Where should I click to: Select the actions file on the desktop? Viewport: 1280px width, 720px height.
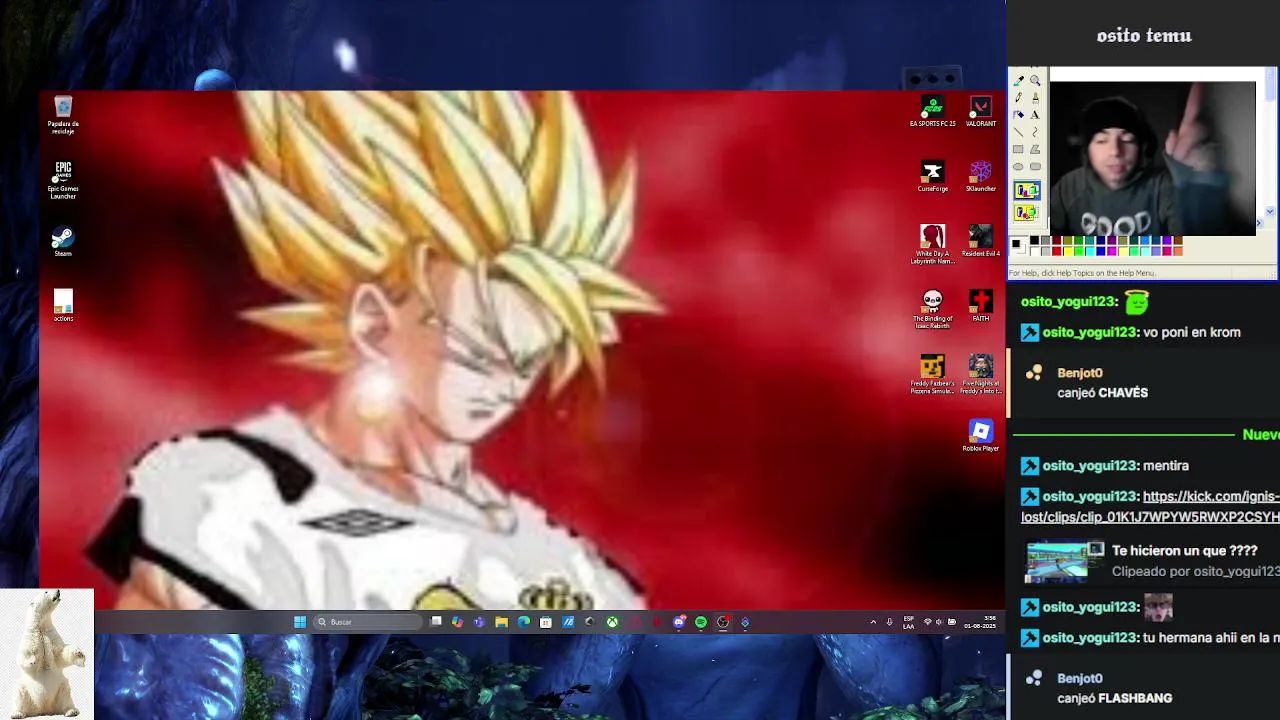pos(63,305)
